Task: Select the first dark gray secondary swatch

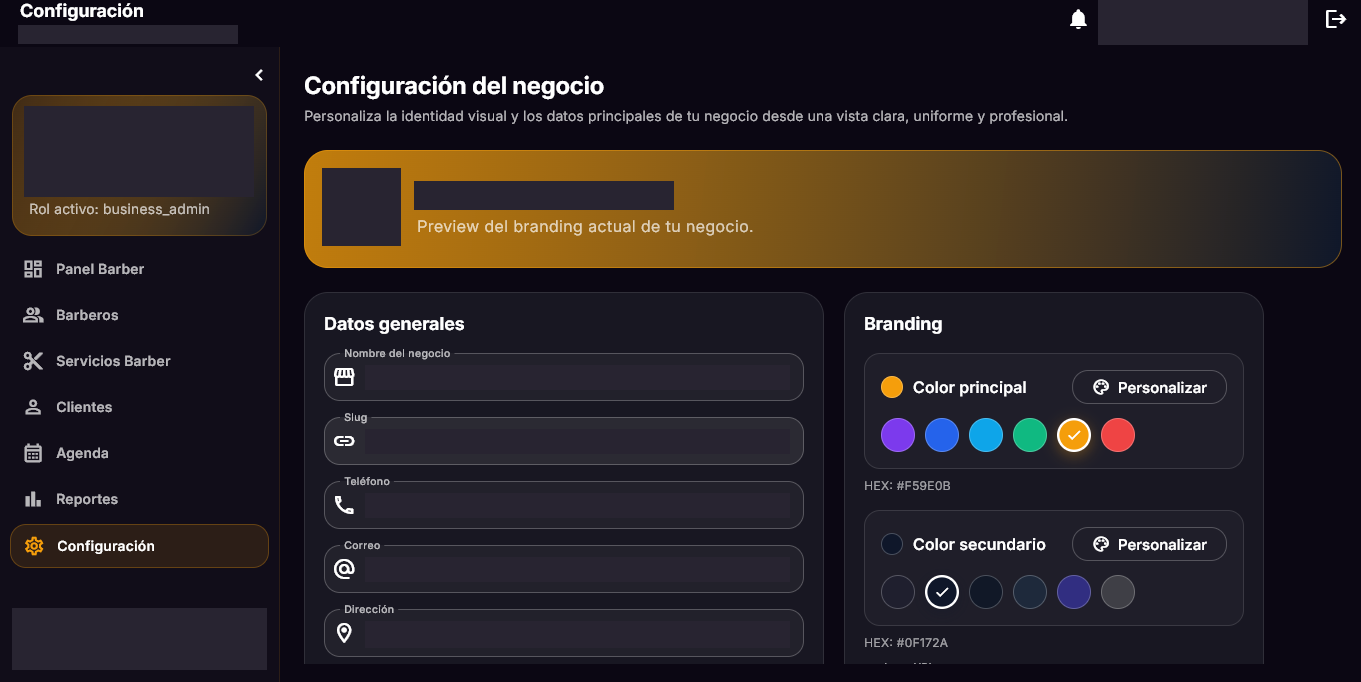Action: [x=898, y=592]
